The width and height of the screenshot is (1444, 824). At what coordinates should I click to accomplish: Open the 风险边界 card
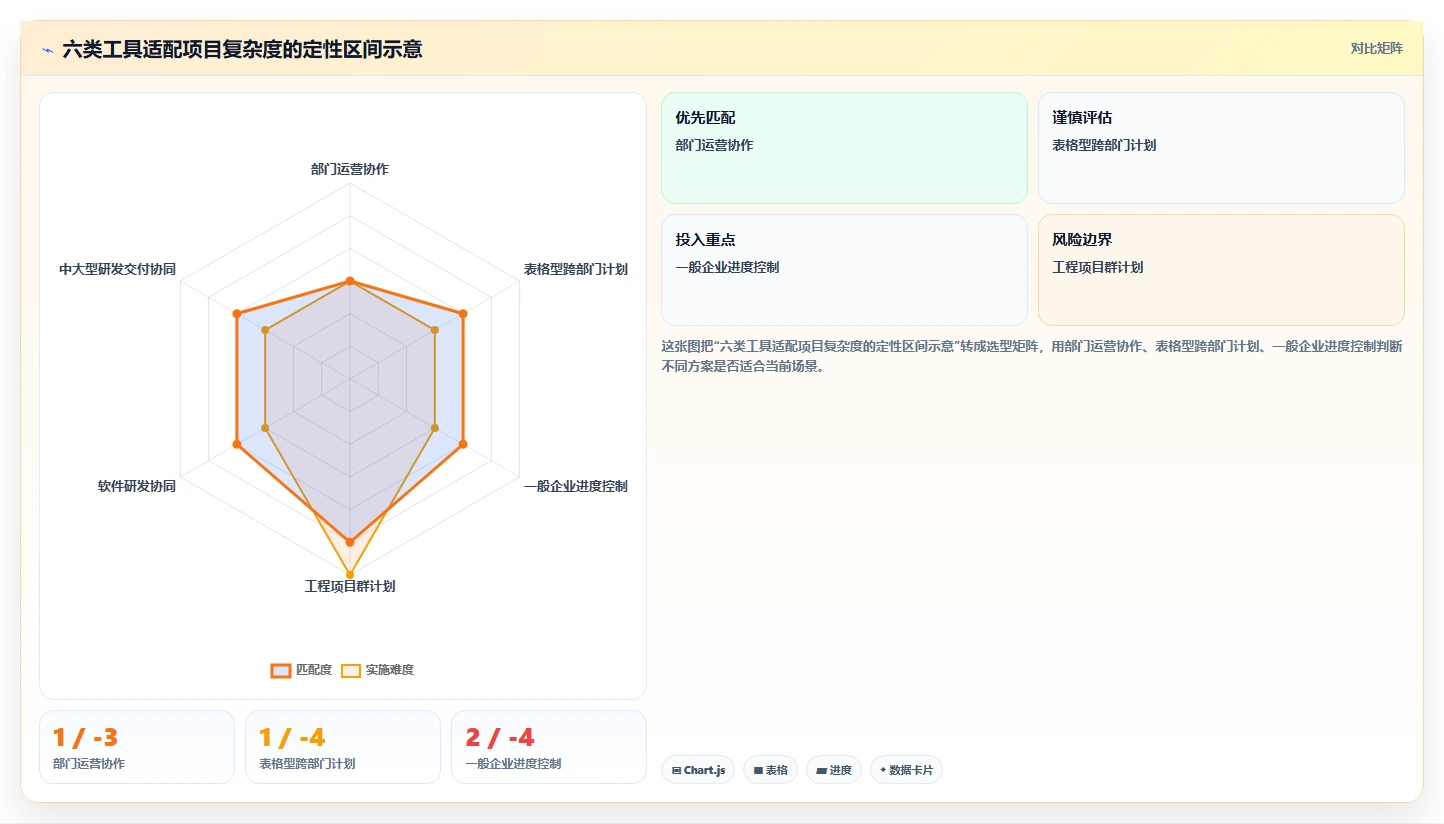click(1221, 270)
